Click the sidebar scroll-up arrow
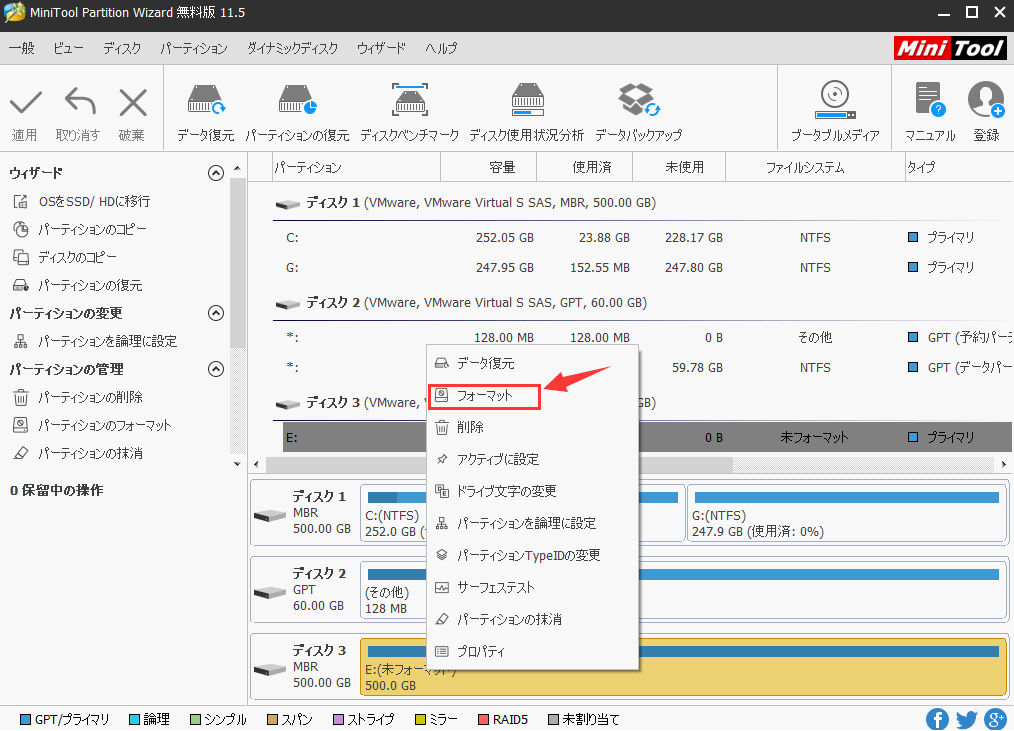The height and width of the screenshot is (731, 1014). coord(237,168)
